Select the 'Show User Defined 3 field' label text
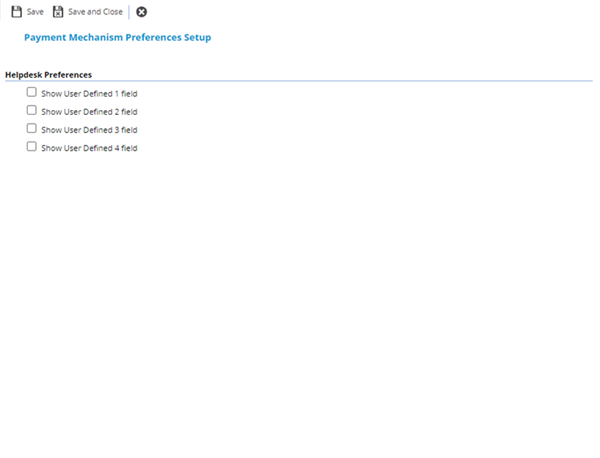Viewport: 600px width, 458px height. coord(89,129)
